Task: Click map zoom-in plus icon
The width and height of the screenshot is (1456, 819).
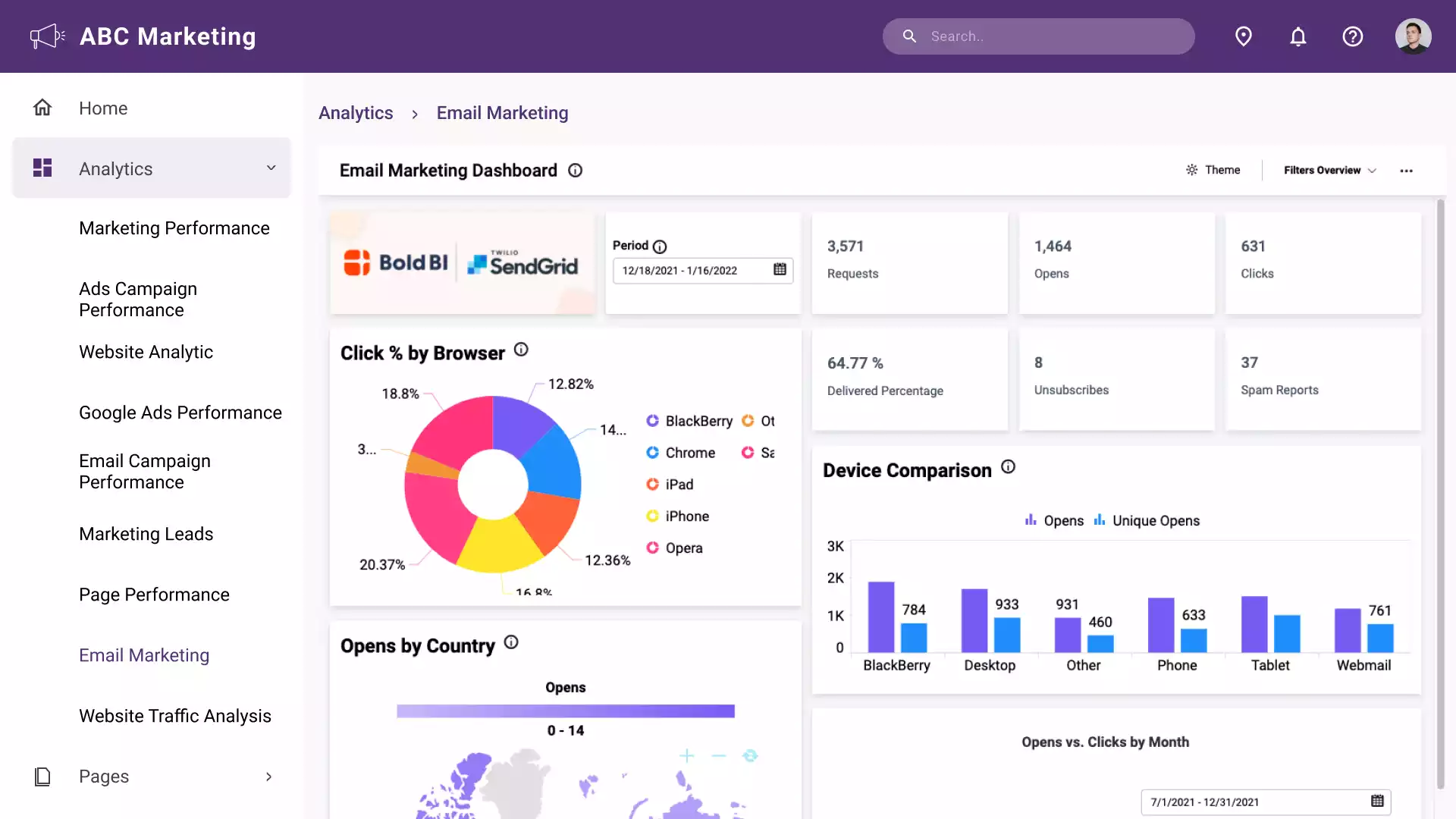Action: (x=686, y=755)
